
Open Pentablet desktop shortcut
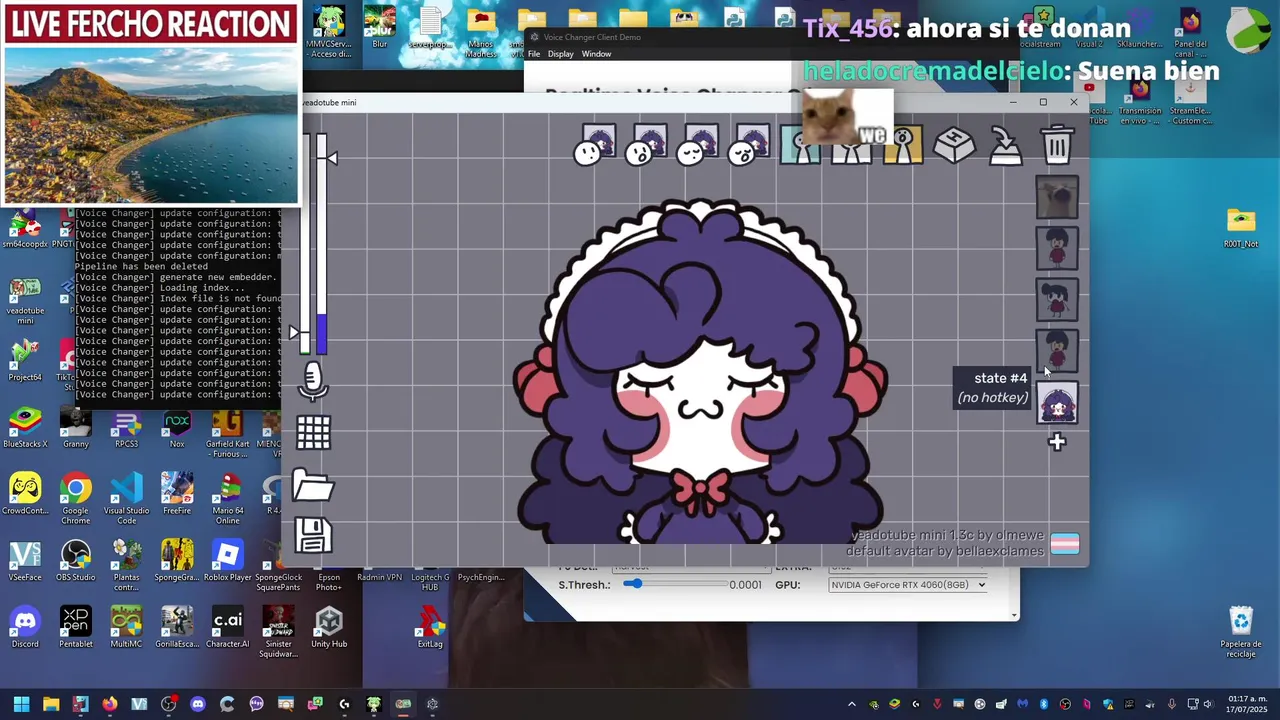(x=76, y=625)
